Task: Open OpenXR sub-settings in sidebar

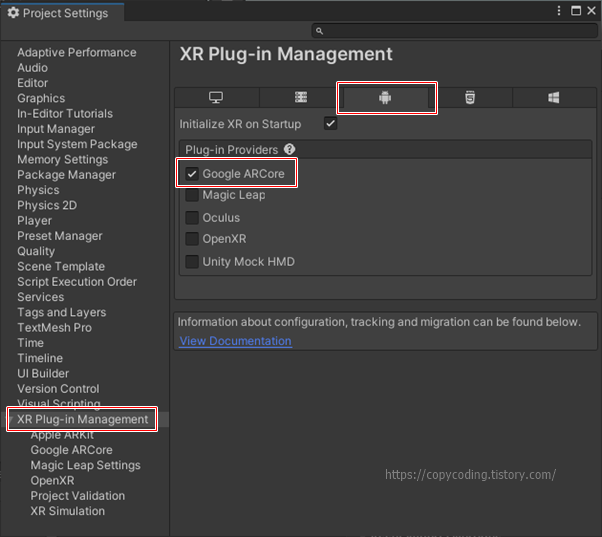Action: [x=53, y=481]
